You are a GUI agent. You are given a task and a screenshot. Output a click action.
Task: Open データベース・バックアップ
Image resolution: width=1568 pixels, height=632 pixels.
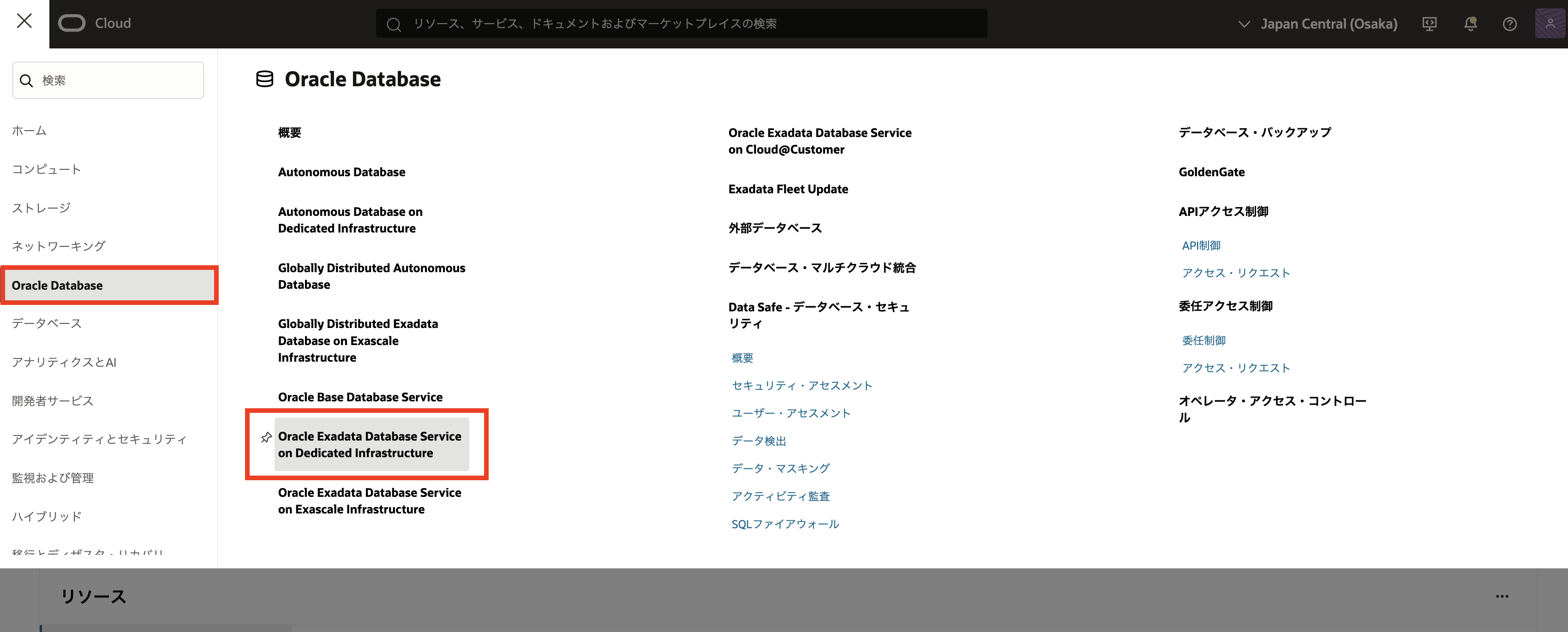pos(1255,132)
